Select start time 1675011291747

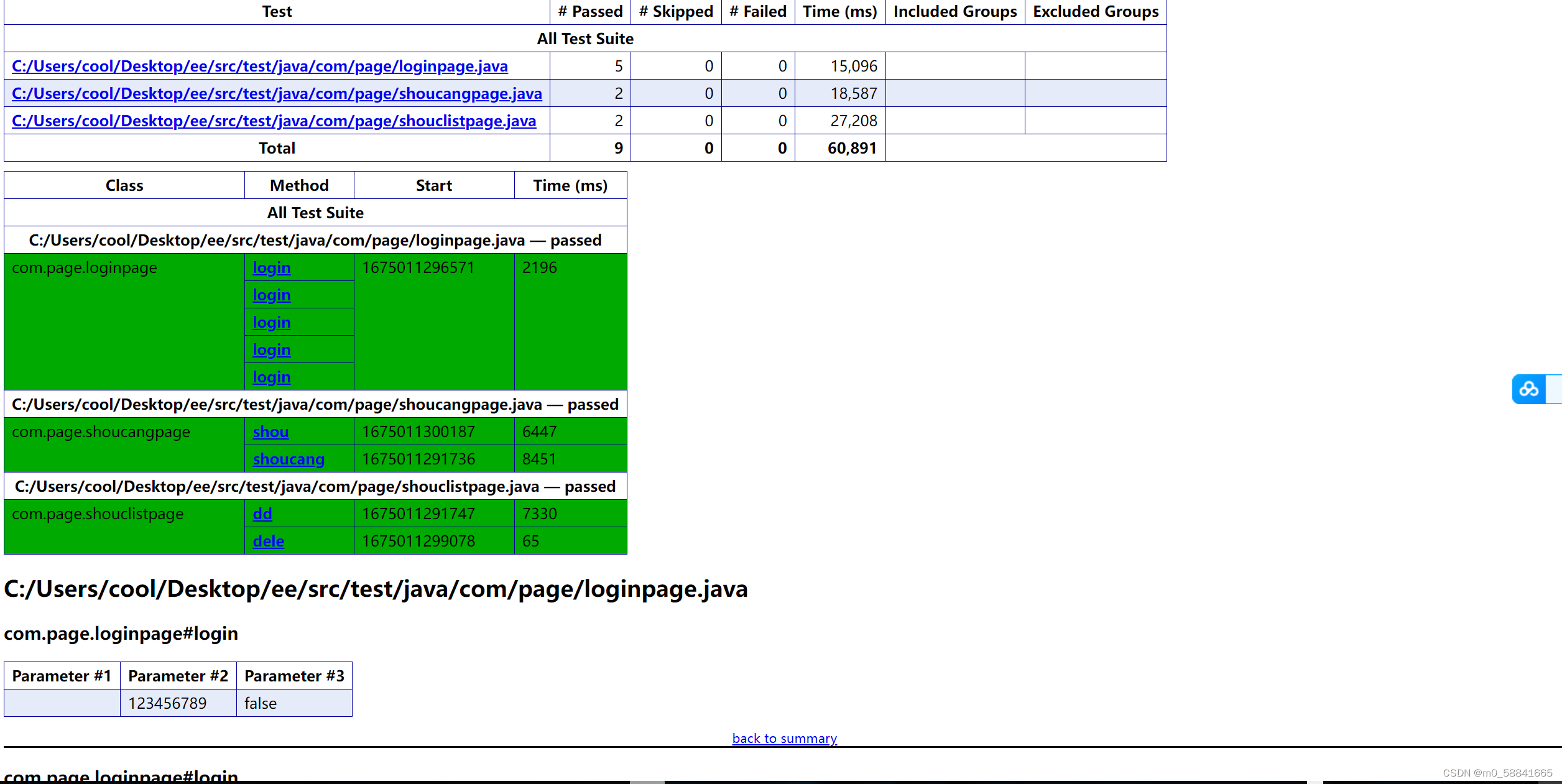tap(418, 514)
